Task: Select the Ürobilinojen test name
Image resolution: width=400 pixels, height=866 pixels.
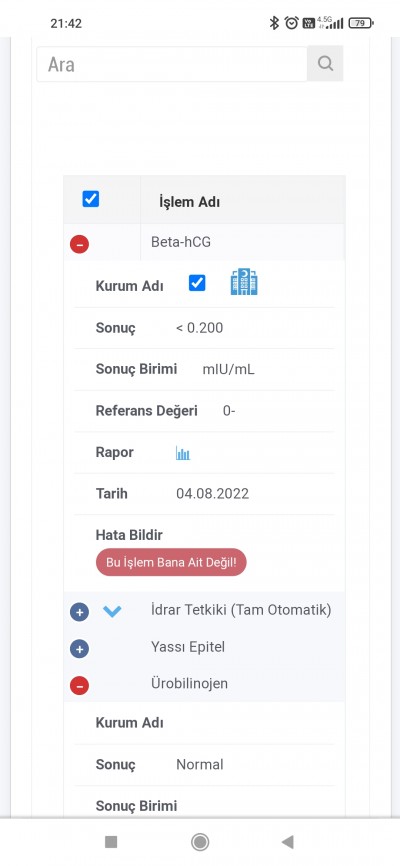Action: pos(190,684)
